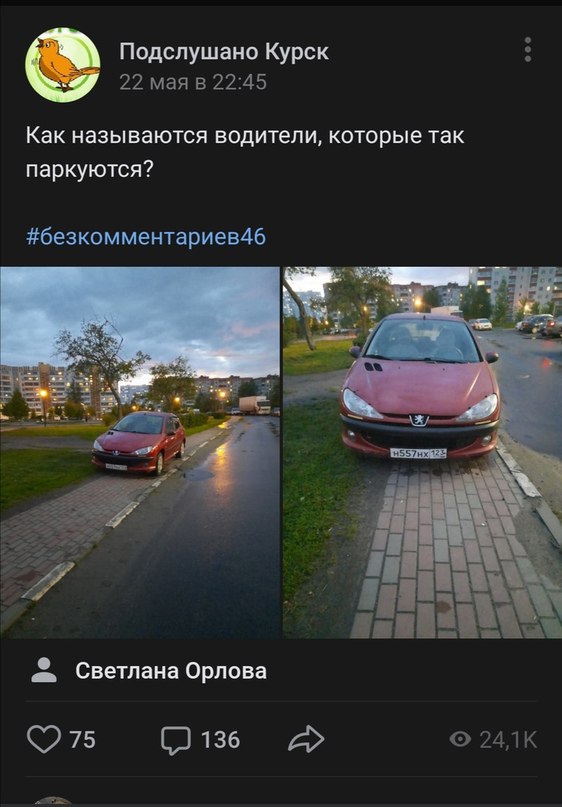Image resolution: width=562 pixels, height=807 pixels.
Task: Open comments via the speech bubble icon
Action: tap(176, 740)
